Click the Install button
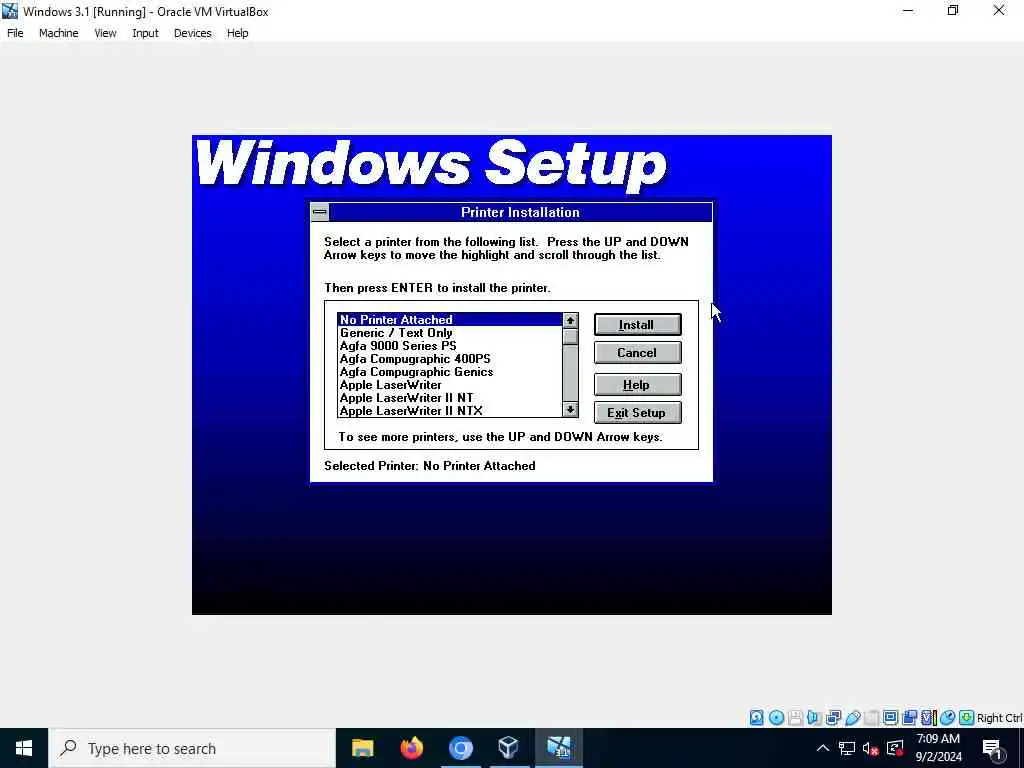The image size is (1024, 768). tap(637, 325)
